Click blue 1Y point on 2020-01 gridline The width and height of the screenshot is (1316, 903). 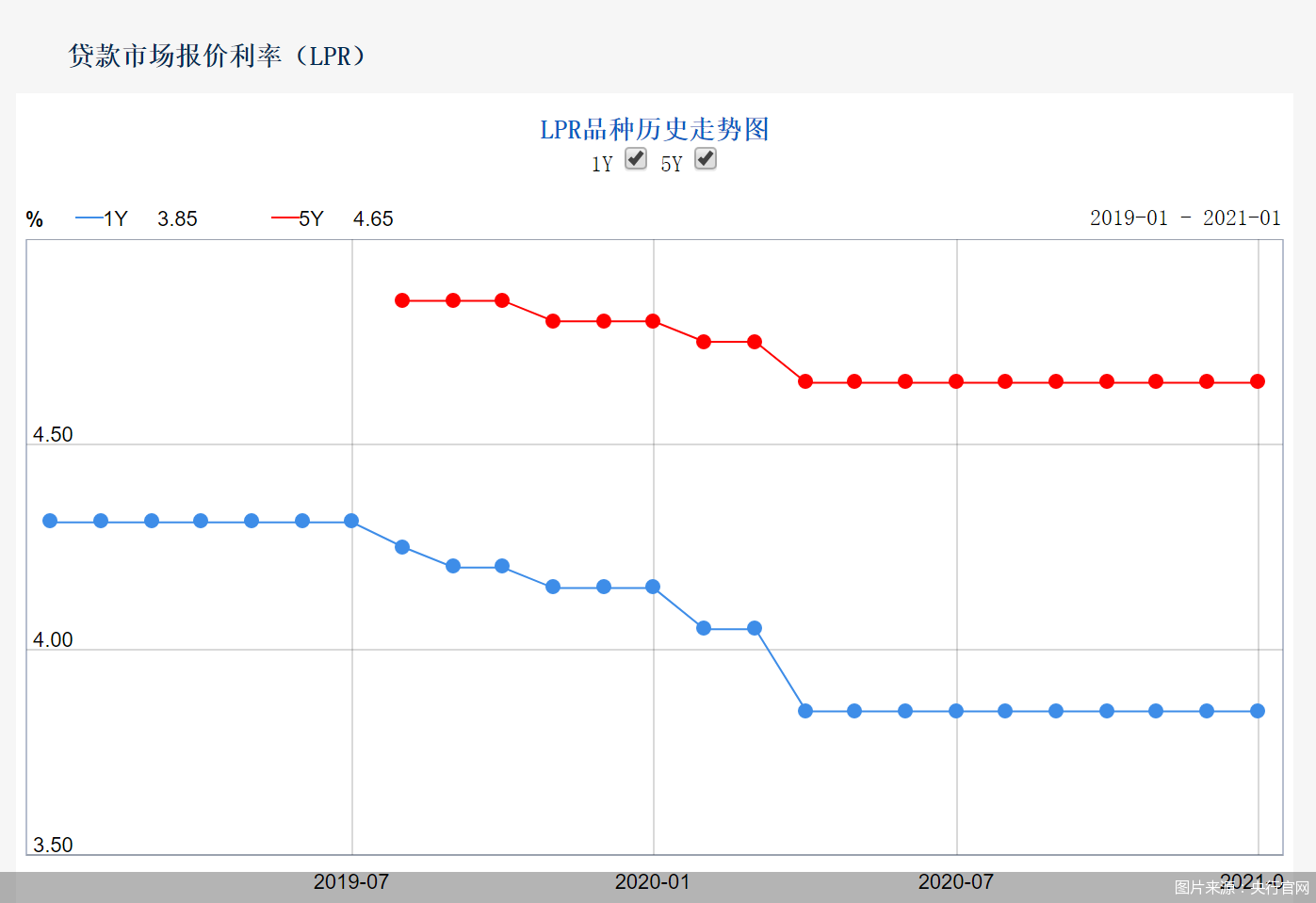click(x=653, y=587)
